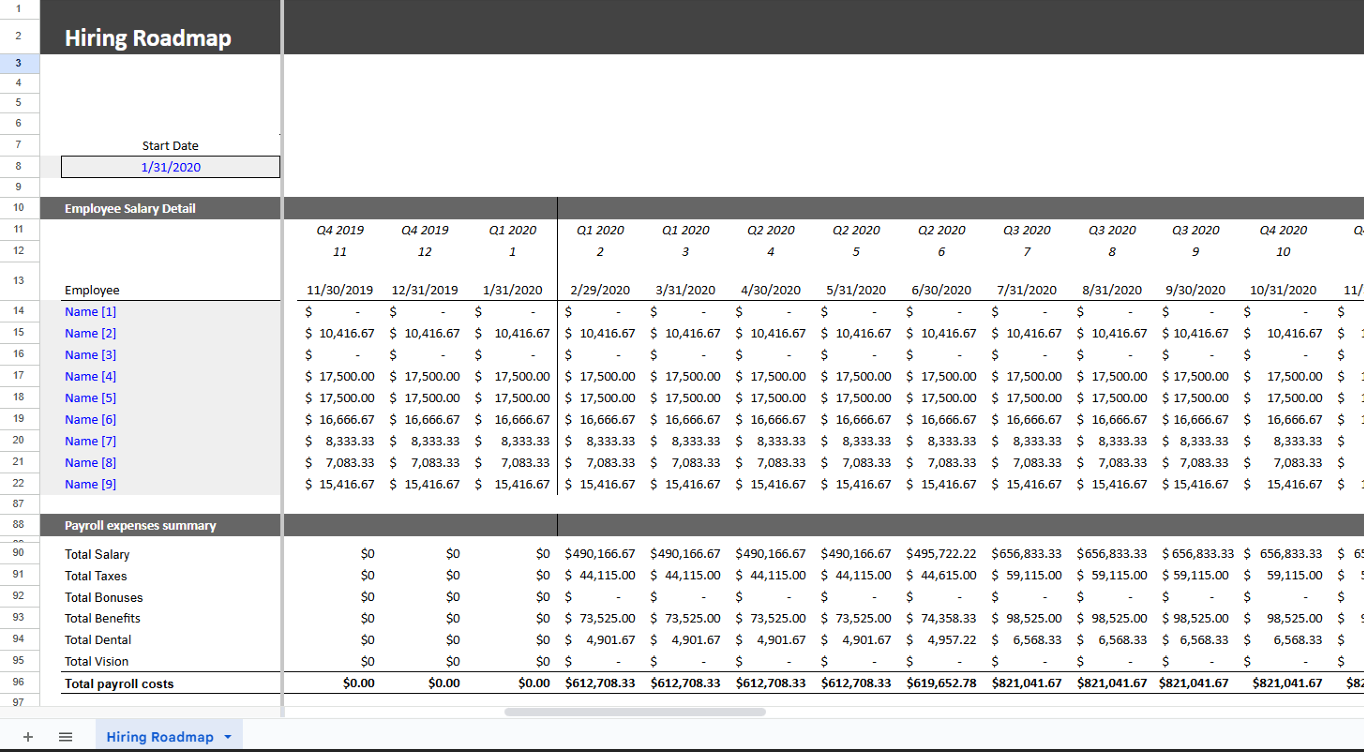The height and width of the screenshot is (752, 1364).
Task: Click the Start Date label cell
Action: pos(170,146)
